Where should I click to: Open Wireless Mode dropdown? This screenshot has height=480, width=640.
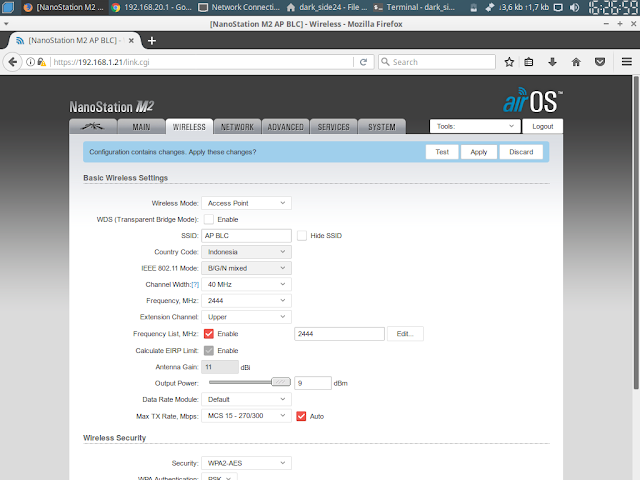click(x=247, y=203)
